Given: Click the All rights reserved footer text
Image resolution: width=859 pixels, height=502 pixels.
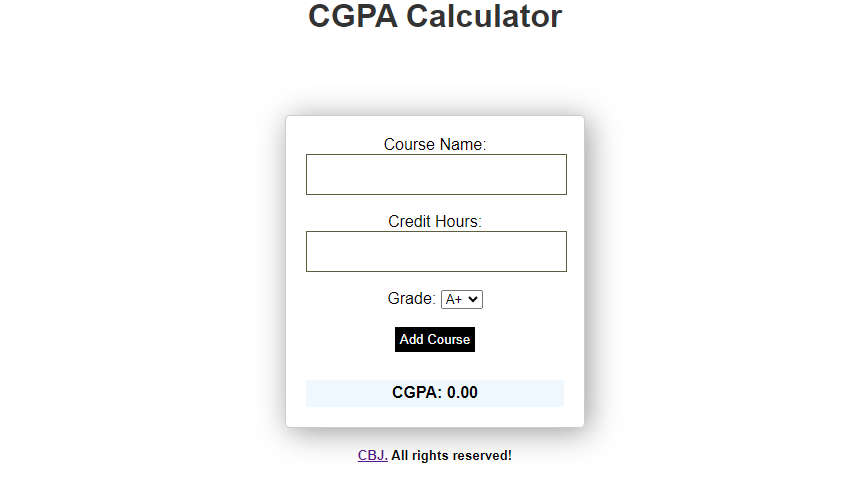Looking at the screenshot, I should pos(451,455).
